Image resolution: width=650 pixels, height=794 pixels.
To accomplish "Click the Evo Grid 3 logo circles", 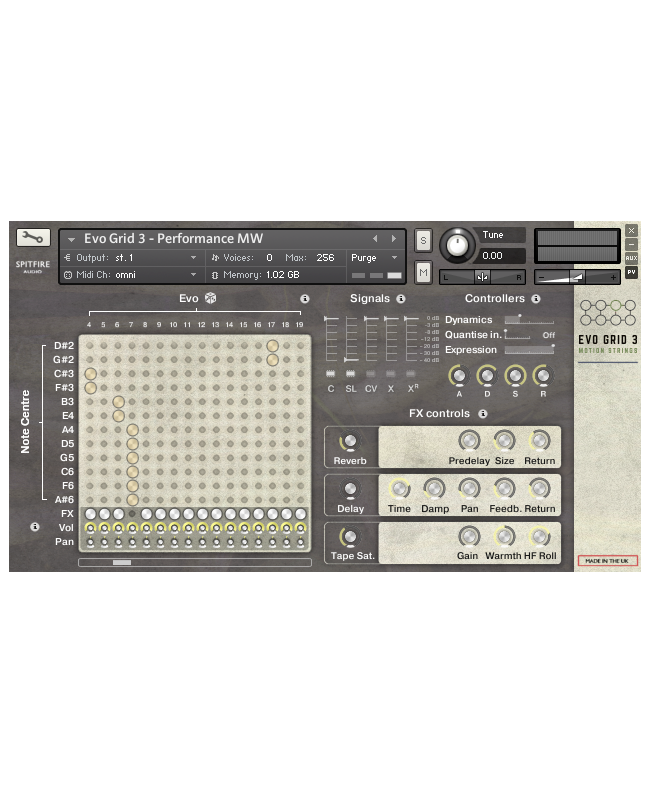I will pyautogui.click(x=607, y=312).
